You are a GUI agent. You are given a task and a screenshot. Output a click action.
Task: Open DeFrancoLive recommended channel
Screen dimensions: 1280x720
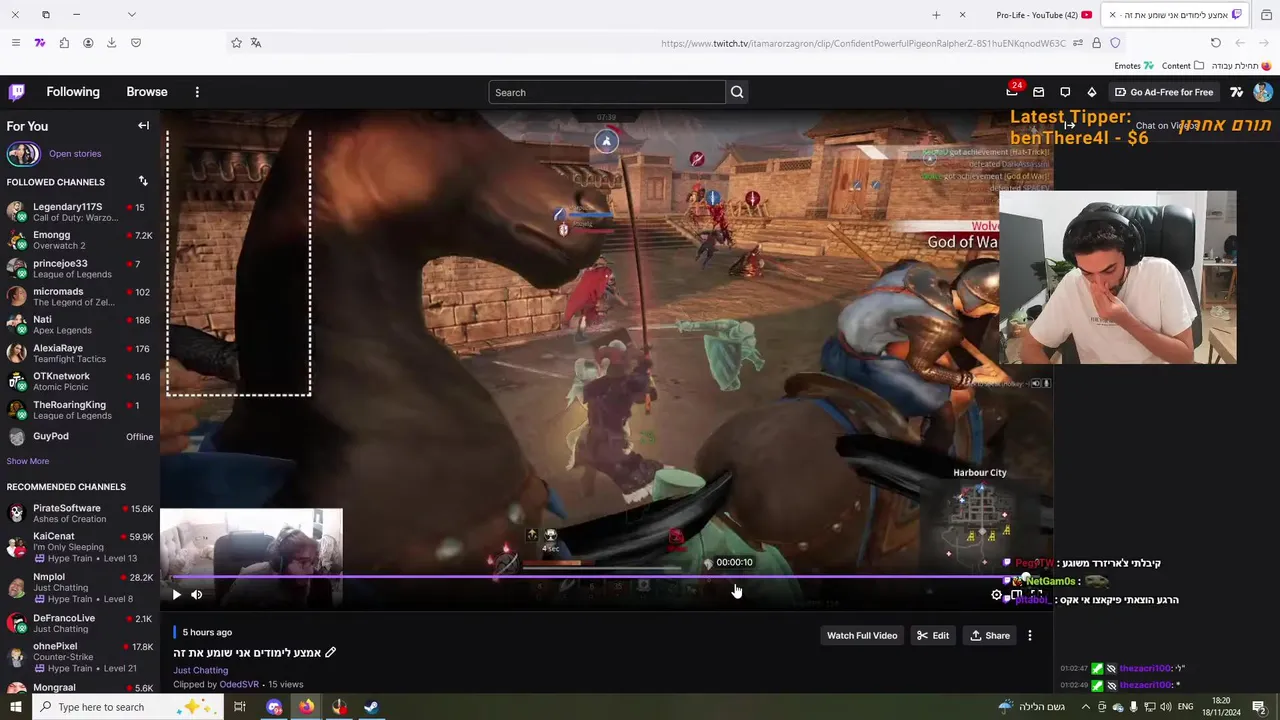pyautogui.click(x=80, y=623)
